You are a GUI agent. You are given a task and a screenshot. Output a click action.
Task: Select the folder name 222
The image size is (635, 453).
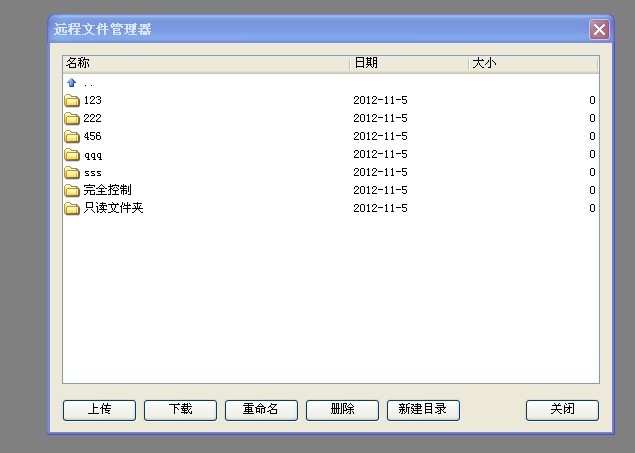pyautogui.click(x=92, y=118)
